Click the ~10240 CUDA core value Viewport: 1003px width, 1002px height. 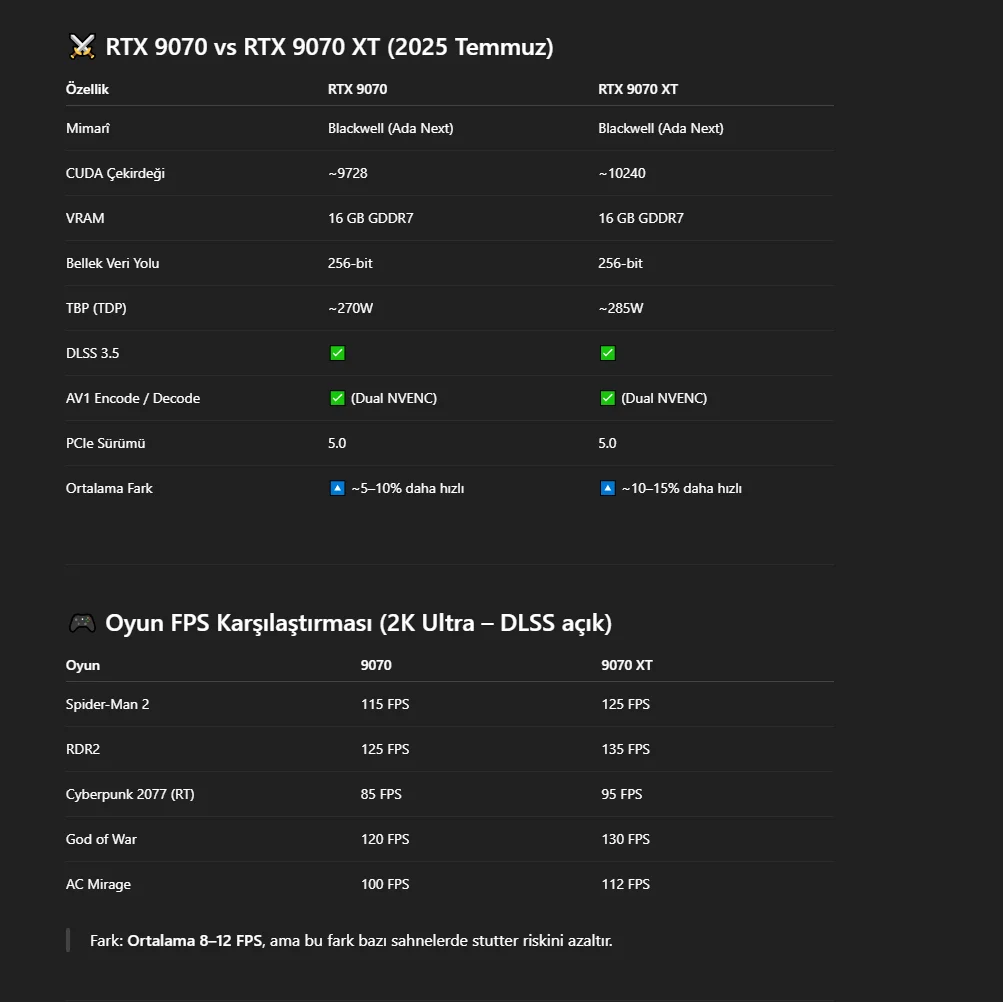(622, 173)
